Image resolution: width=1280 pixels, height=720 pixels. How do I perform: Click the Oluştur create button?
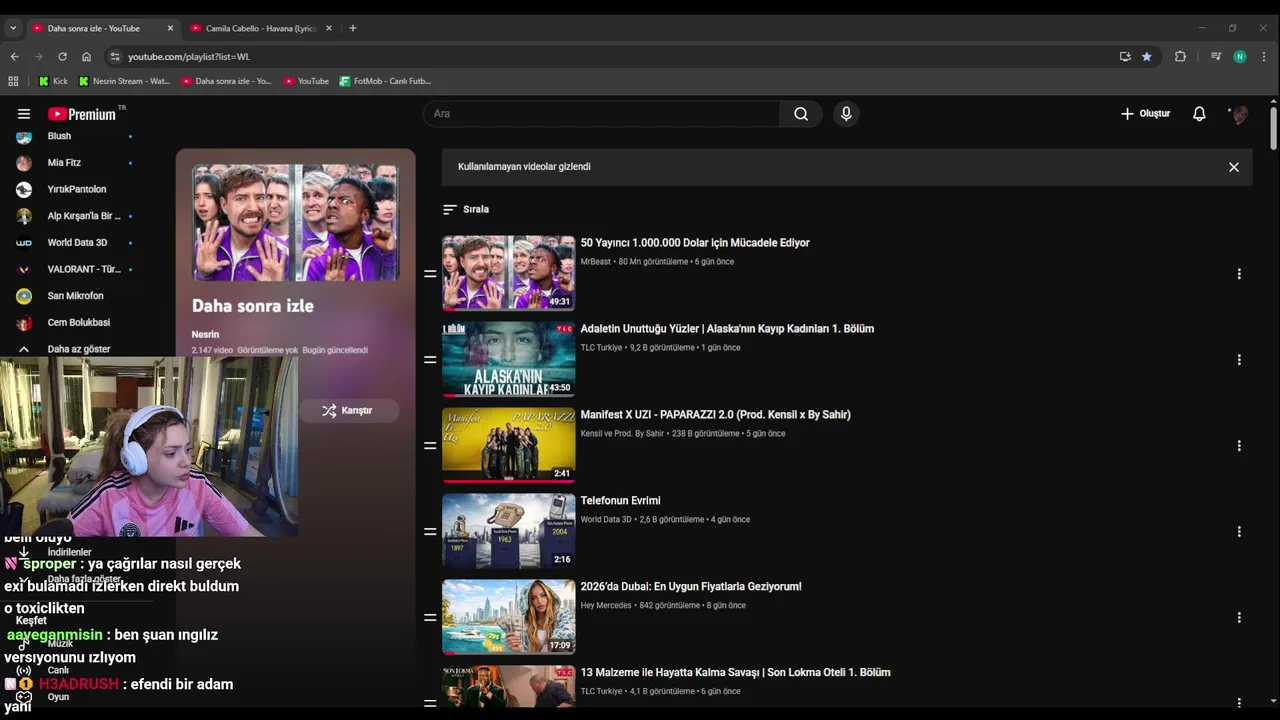1145,114
